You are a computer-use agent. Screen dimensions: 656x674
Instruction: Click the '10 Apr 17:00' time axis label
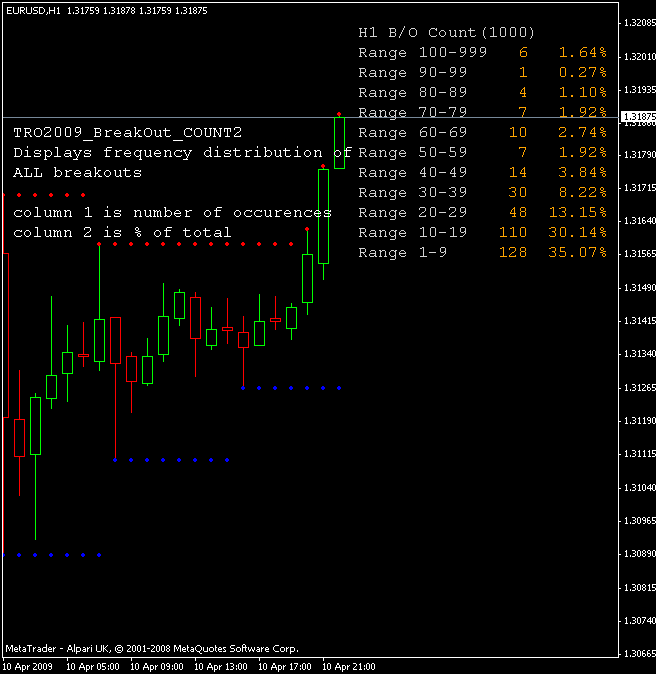coord(285,667)
